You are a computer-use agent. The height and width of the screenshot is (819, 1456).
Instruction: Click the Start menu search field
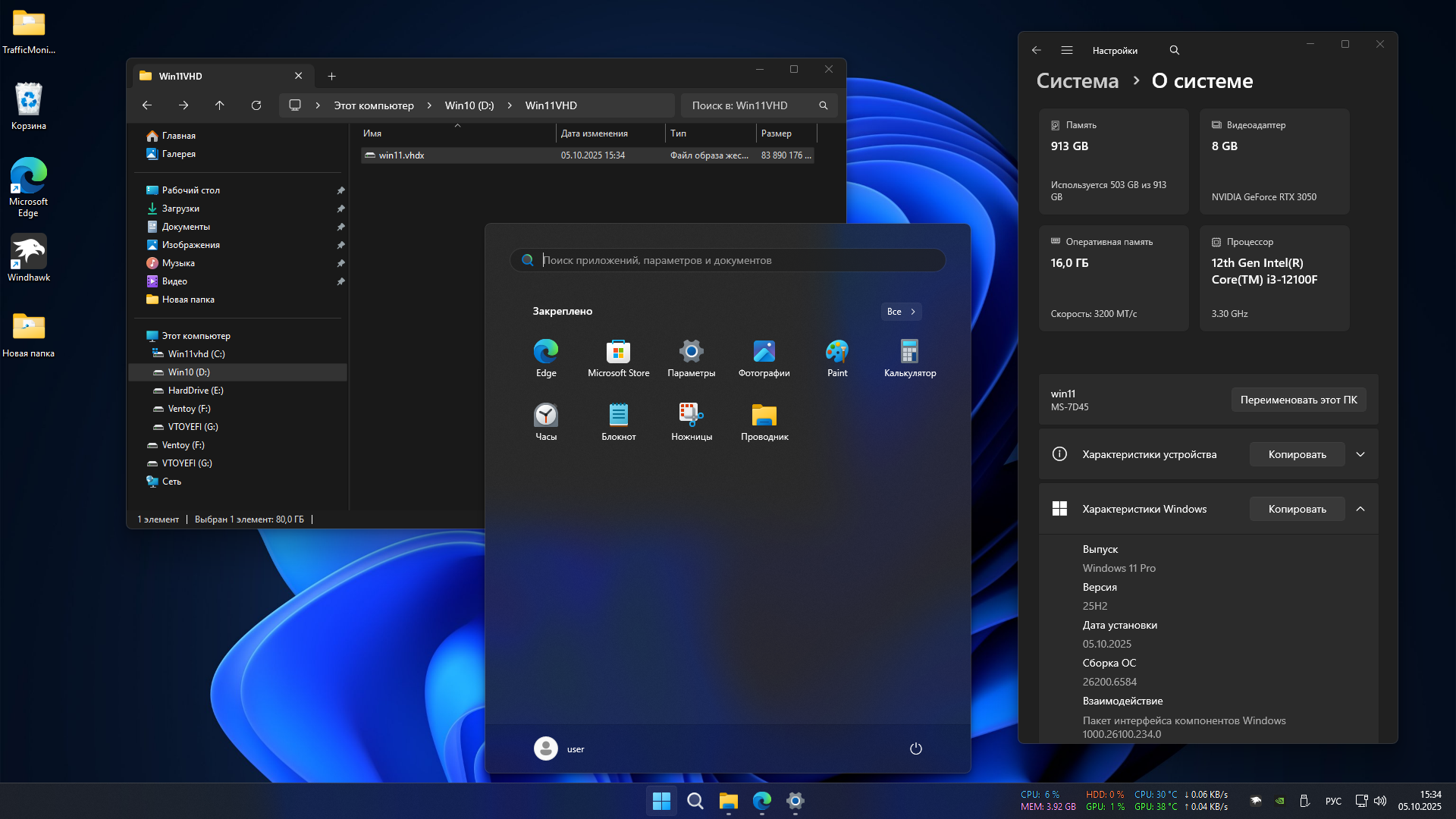[x=728, y=260]
